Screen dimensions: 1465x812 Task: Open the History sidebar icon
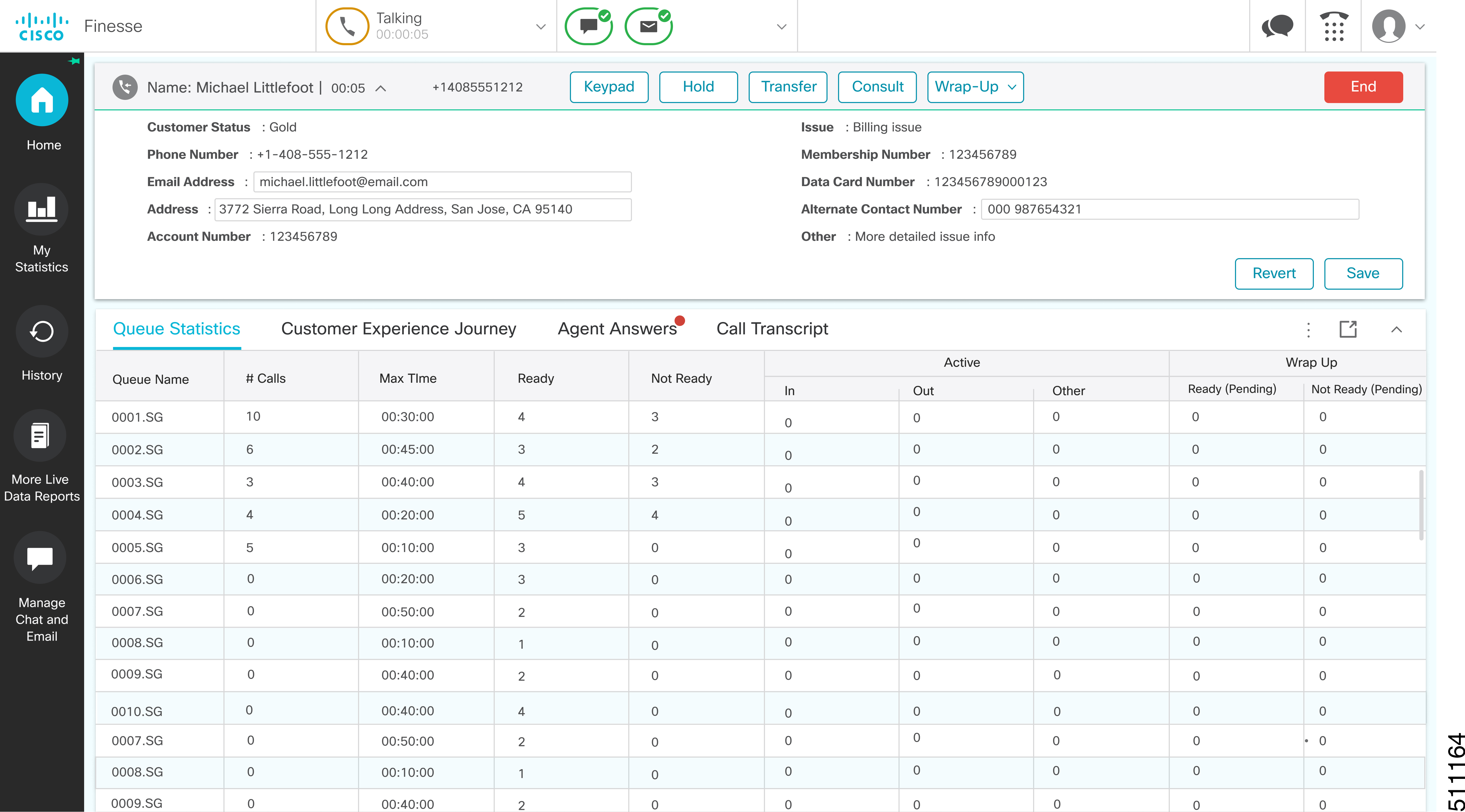42,331
